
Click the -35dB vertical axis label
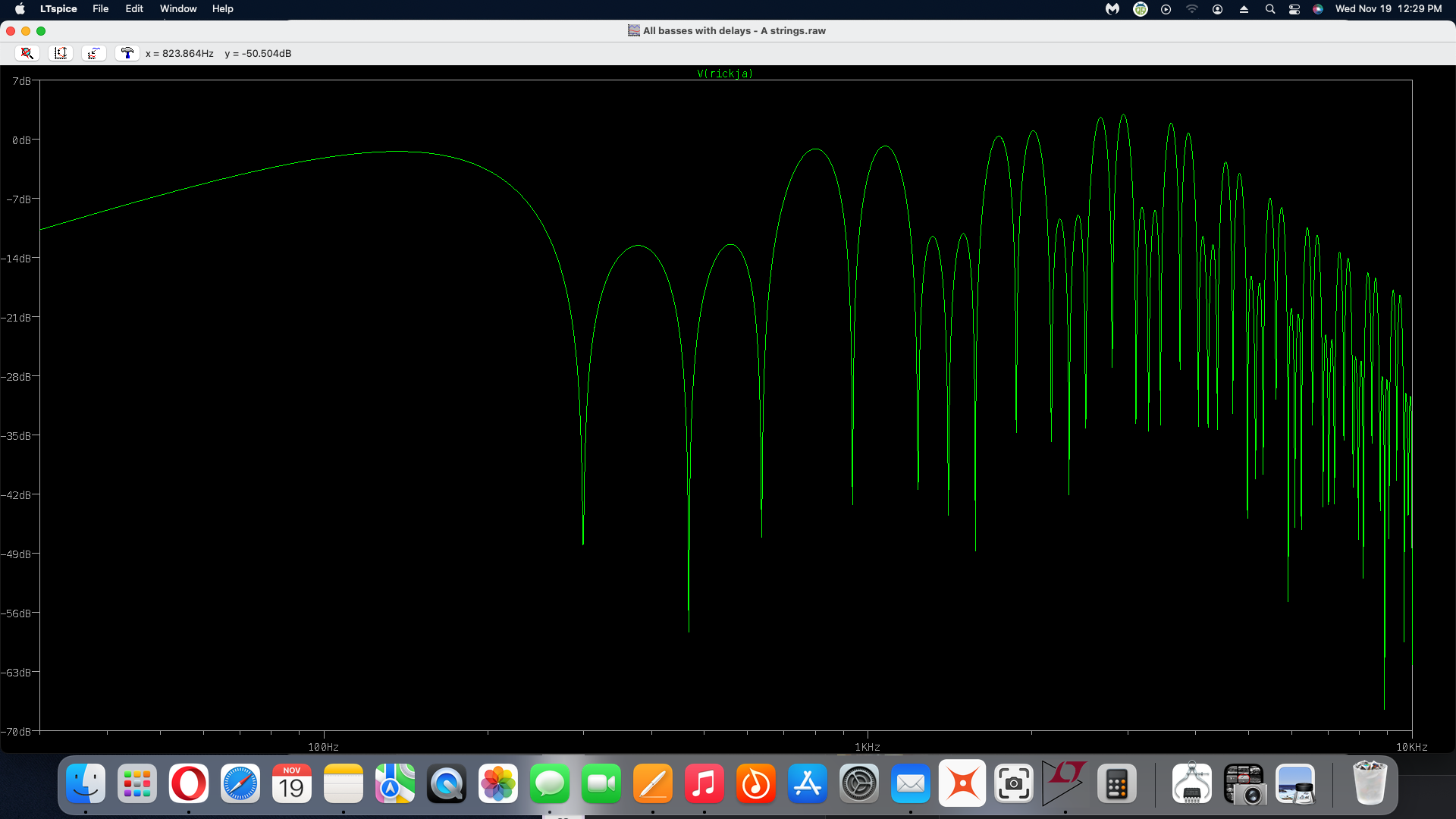coord(16,436)
